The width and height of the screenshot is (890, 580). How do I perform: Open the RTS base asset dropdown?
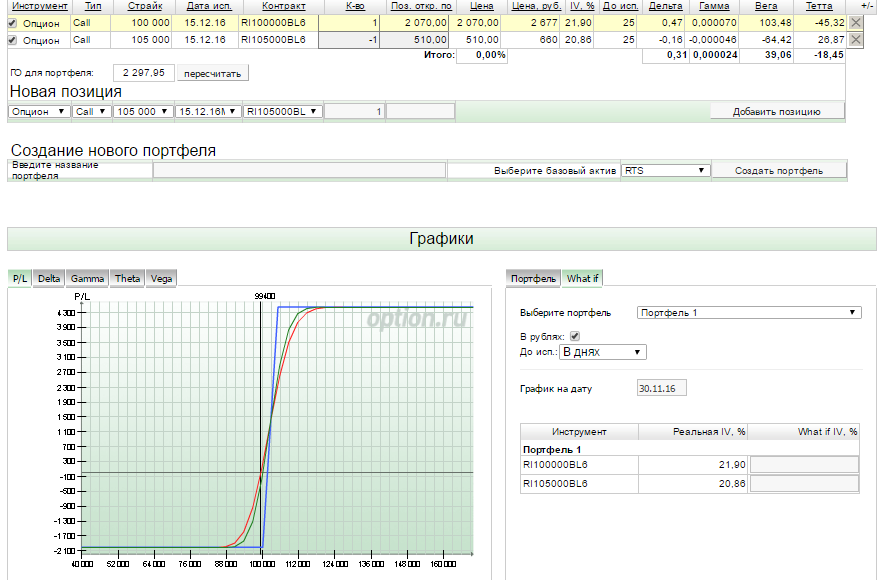coord(665,171)
